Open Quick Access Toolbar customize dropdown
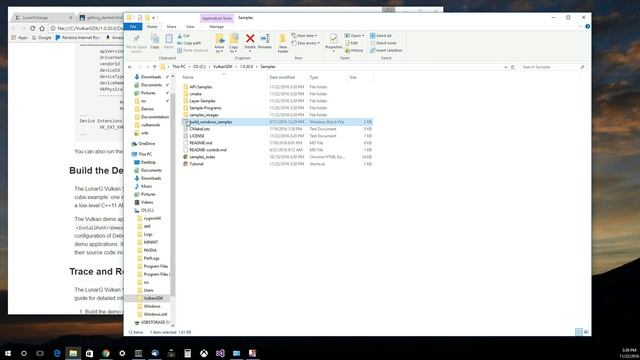 (x=154, y=18)
